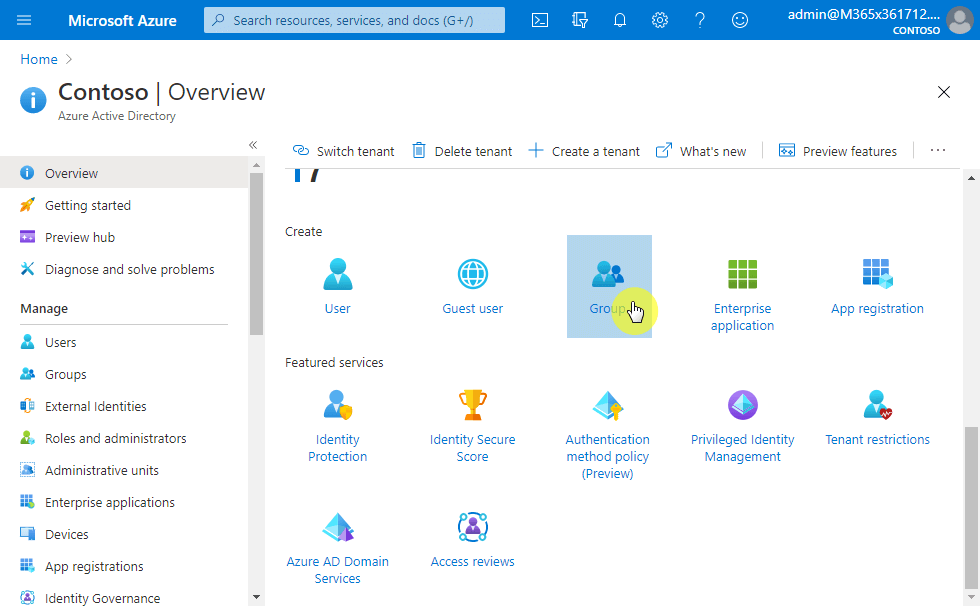
Task: Open Devices in the sidebar
Action: click(x=124, y=534)
